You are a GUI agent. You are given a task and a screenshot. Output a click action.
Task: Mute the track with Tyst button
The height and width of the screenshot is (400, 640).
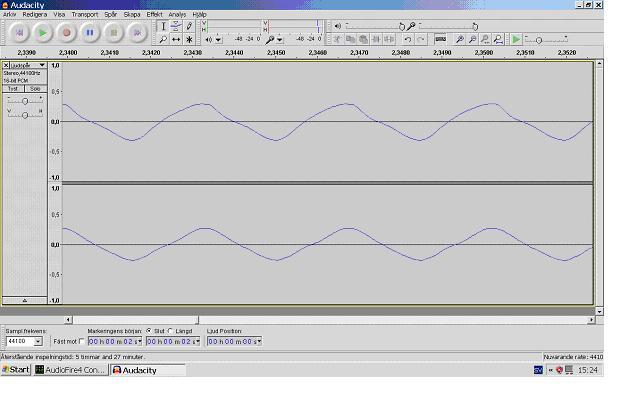14,89
